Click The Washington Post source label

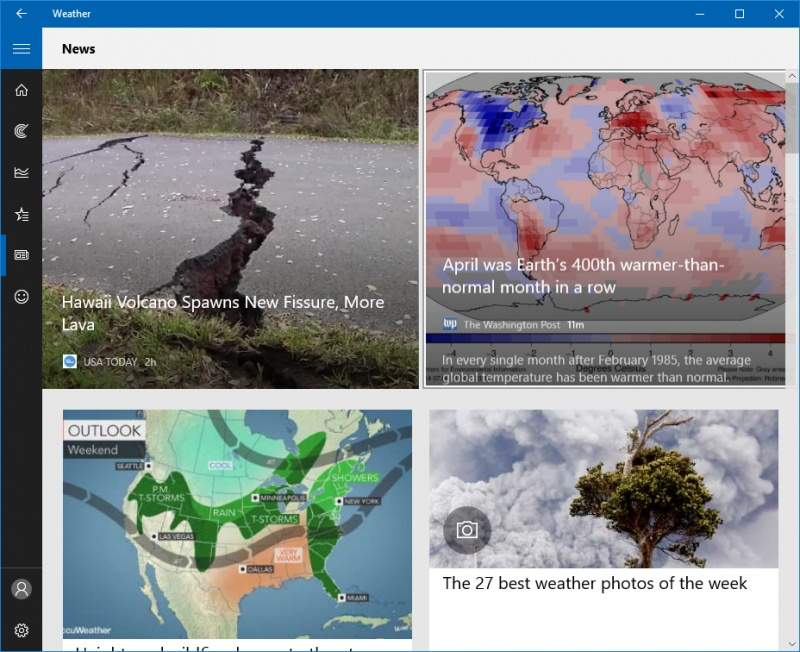(x=512, y=325)
